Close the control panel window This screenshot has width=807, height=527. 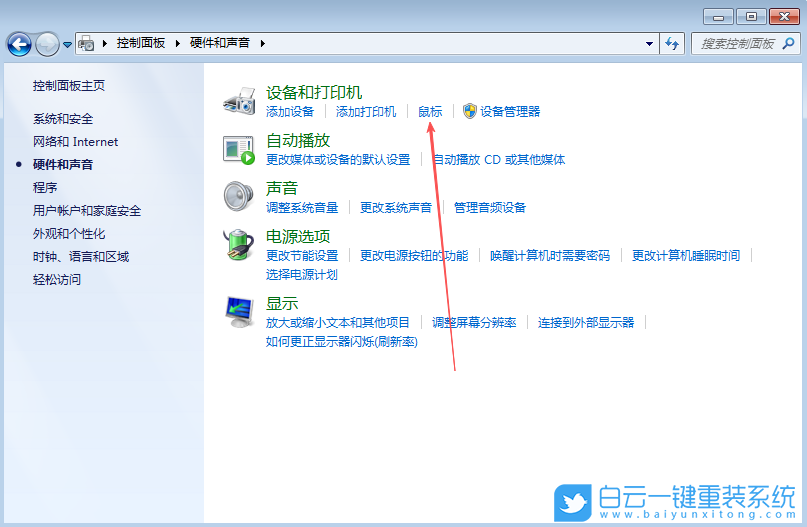tap(784, 16)
